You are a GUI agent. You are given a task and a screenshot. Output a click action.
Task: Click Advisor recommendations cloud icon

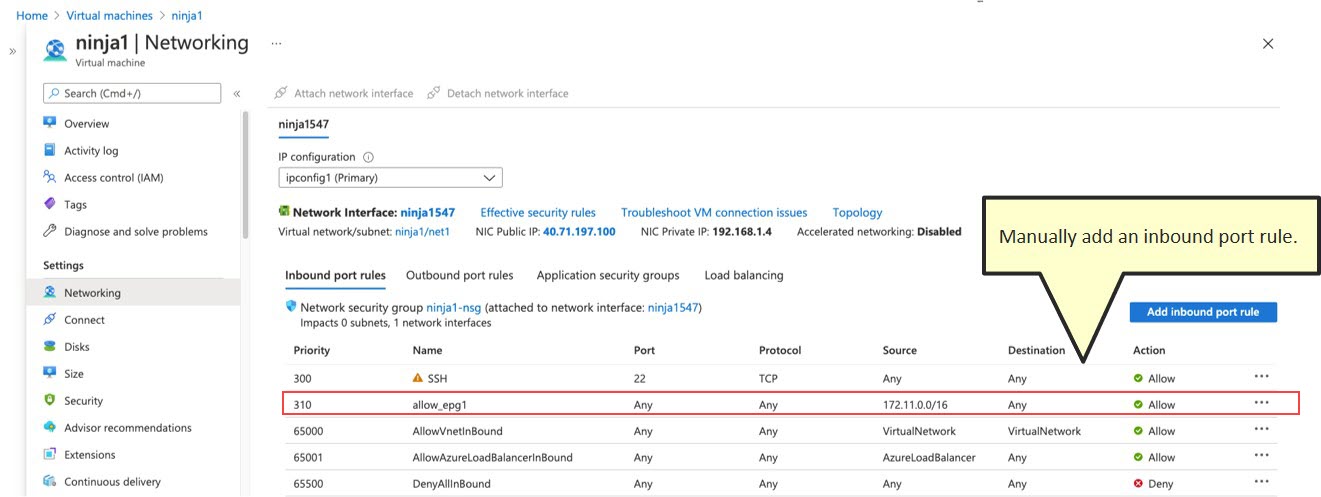[x=50, y=428]
